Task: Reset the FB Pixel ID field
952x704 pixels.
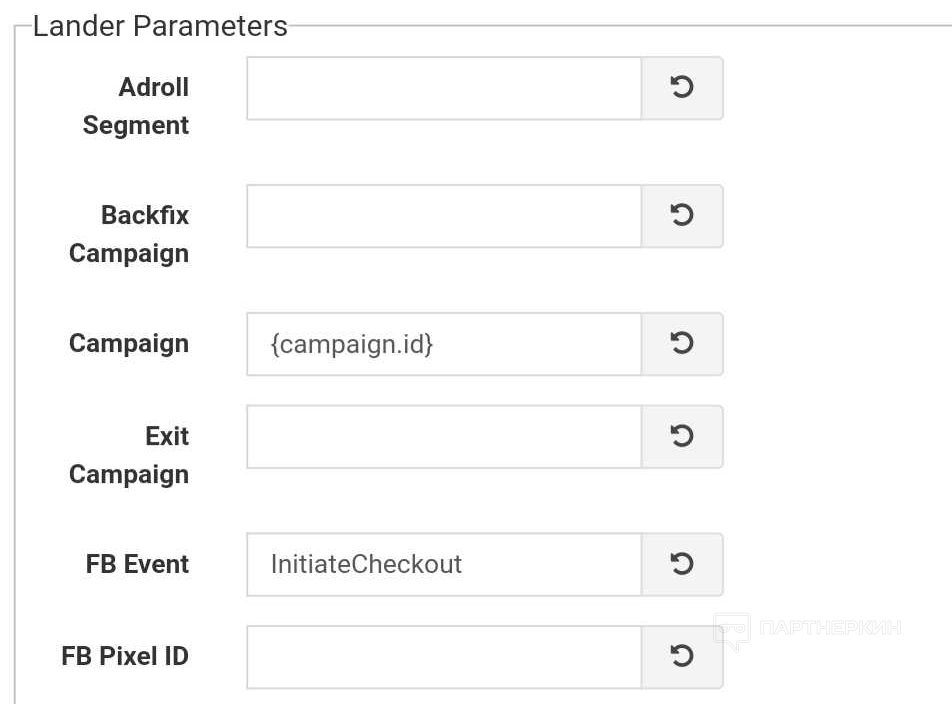Action: click(x=681, y=656)
